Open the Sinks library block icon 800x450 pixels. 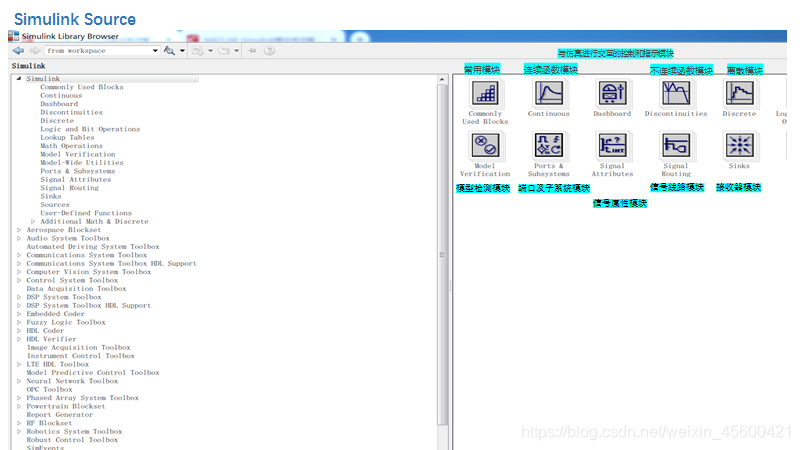click(739, 145)
